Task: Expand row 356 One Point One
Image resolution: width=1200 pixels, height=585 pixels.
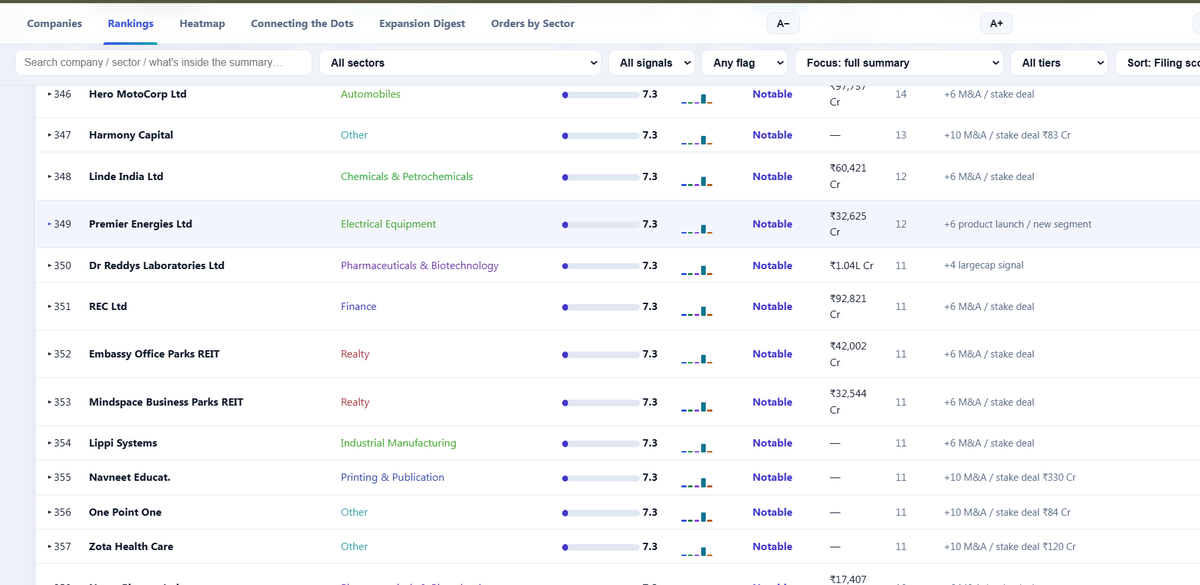Action: point(50,512)
